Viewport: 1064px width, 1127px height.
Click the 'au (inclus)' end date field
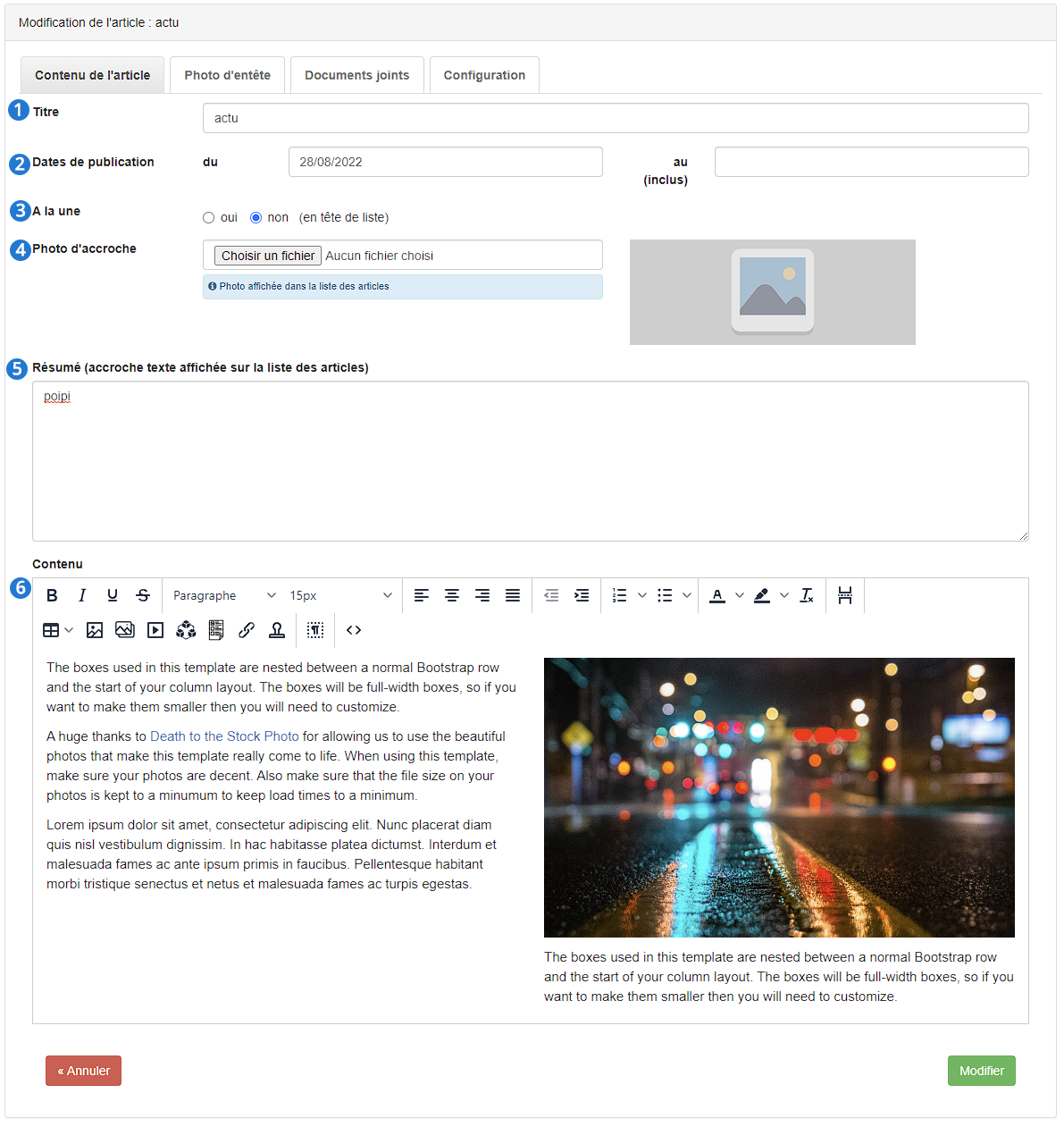click(872, 162)
